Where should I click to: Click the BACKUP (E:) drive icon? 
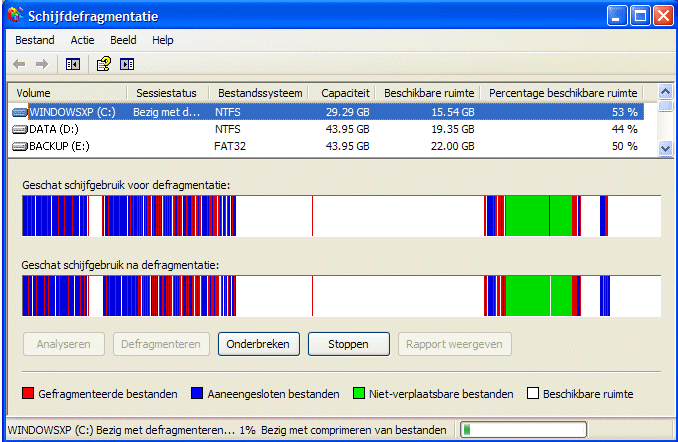(20, 147)
